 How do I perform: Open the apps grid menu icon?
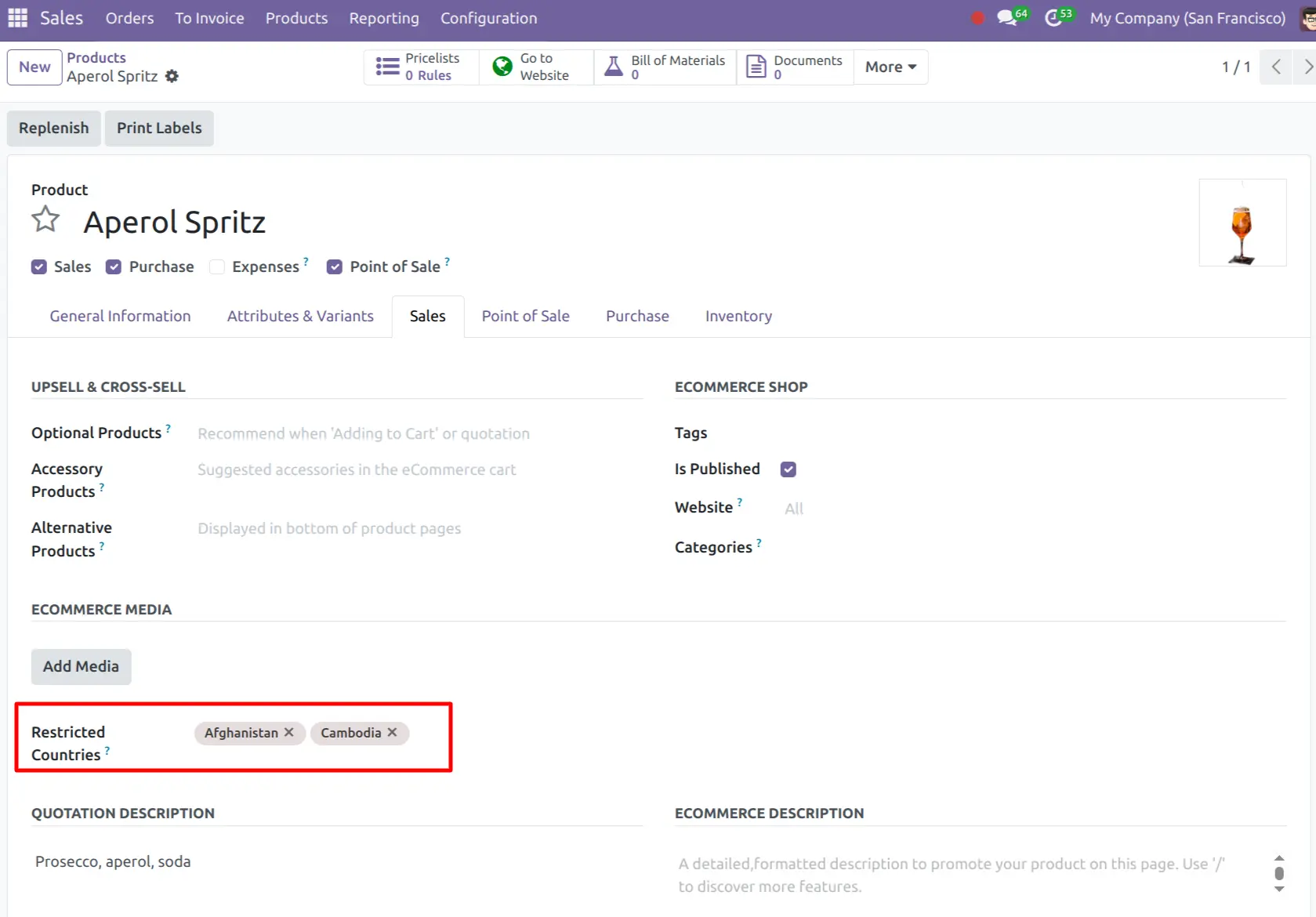17,18
